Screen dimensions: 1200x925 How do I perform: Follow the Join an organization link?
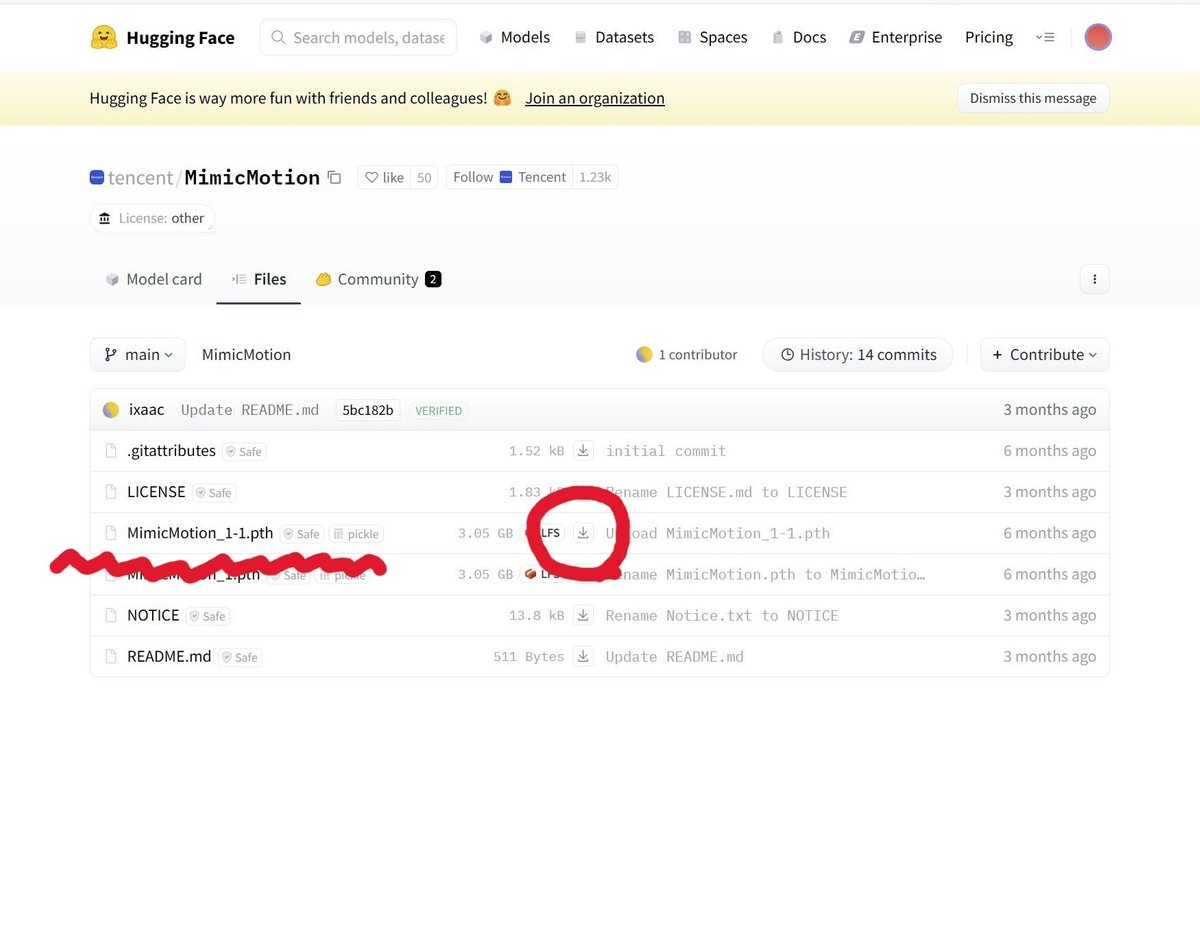point(595,98)
